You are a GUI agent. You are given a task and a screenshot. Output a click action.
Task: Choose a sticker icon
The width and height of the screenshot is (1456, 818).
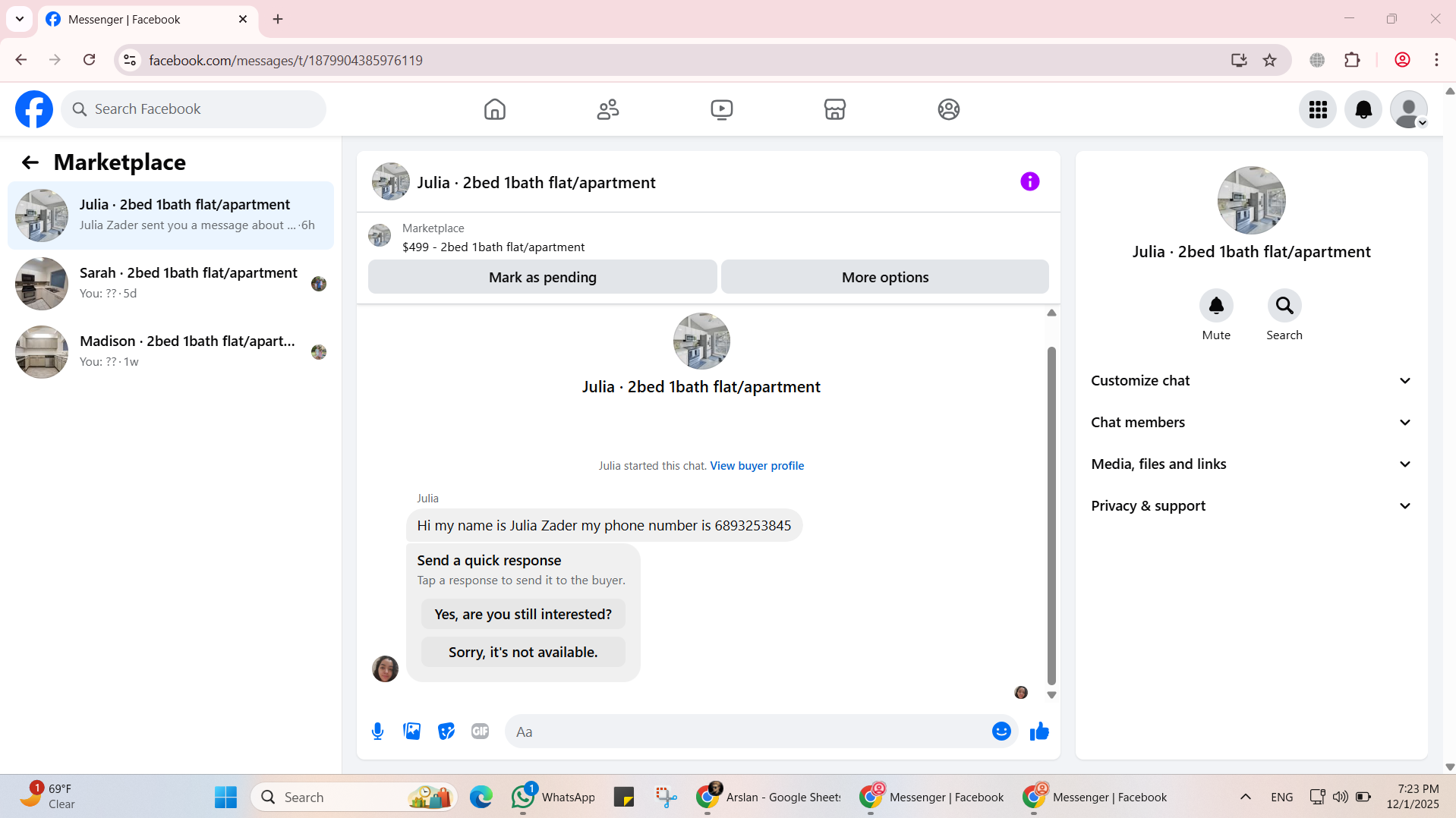446,731
